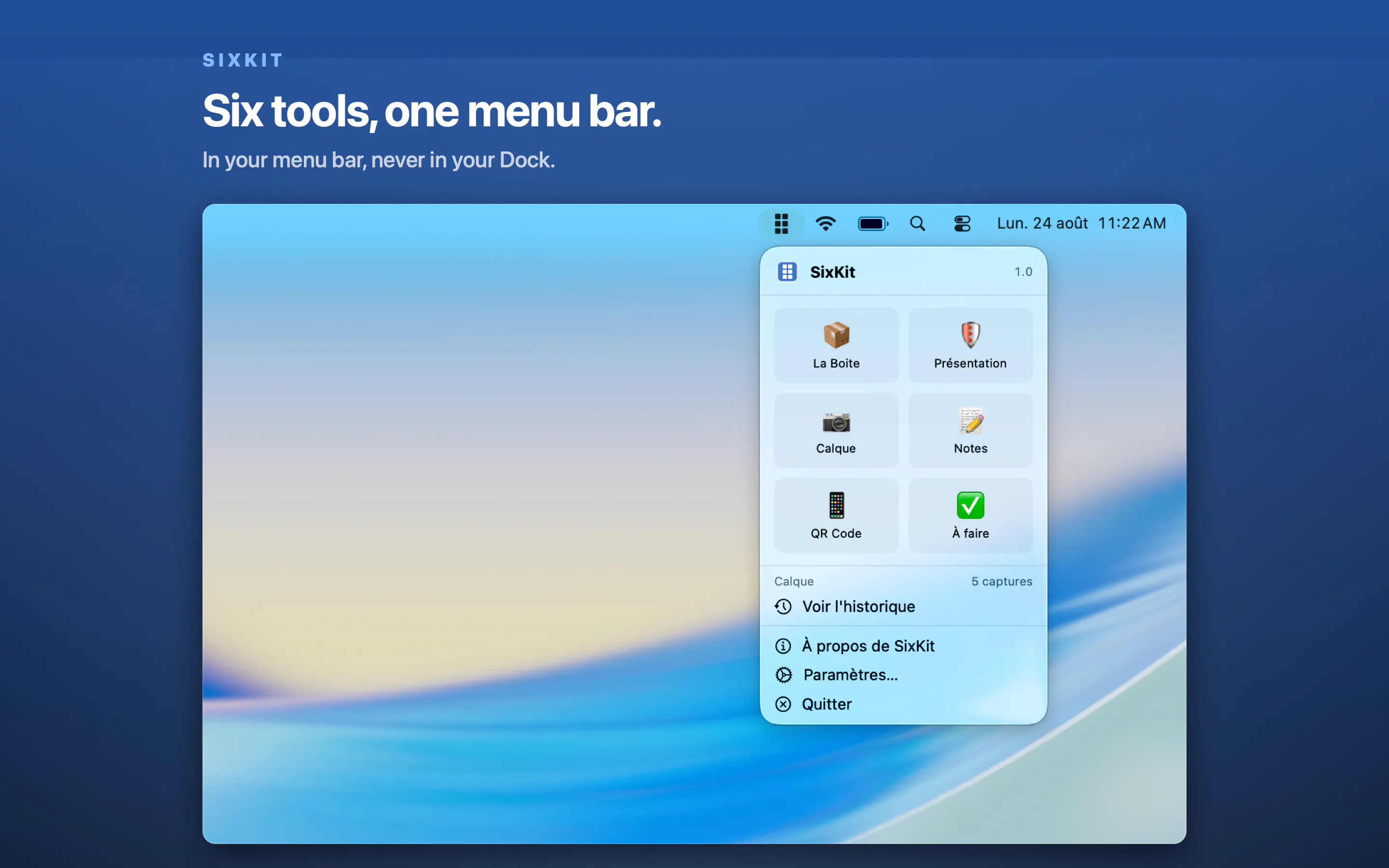Open the QR Code phone tool
Viewport: 1389px width, 868px height.
[836, 515]
